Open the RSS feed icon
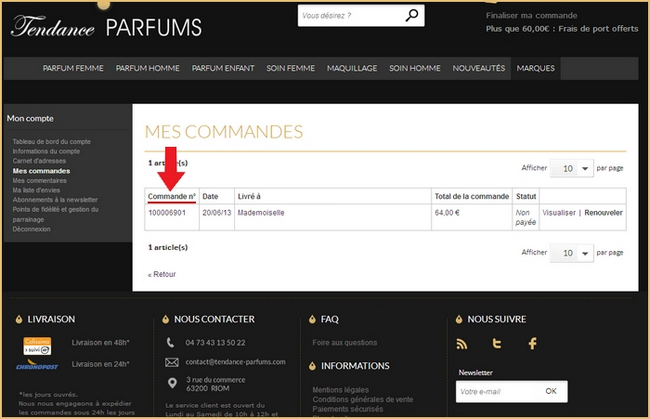The height and width of the screenshot is (419, 650). 462,344
